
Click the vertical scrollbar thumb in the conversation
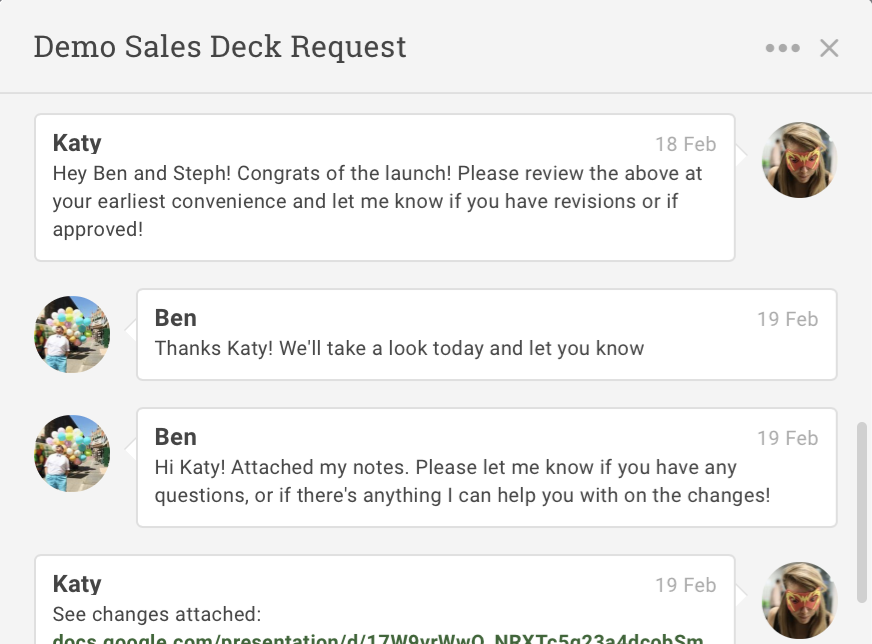tap(862, 510)
